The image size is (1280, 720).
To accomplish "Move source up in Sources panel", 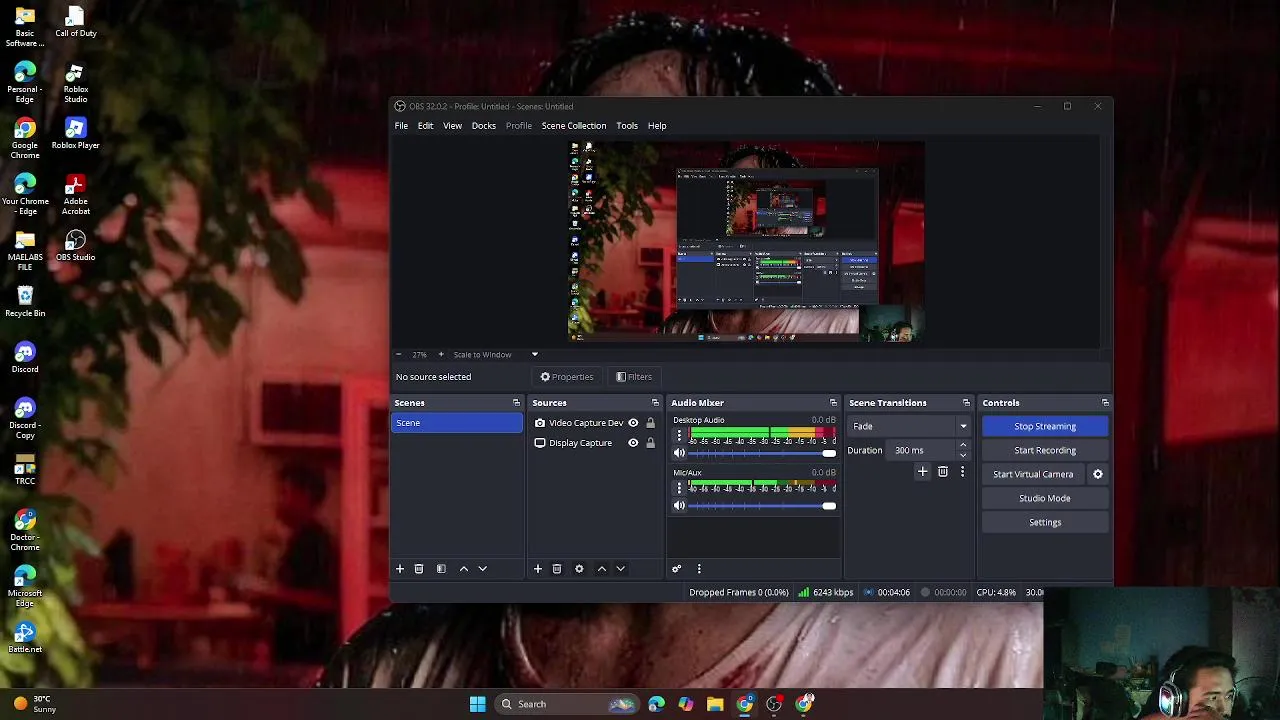I will pyautogui.click(x=602, y=569).
